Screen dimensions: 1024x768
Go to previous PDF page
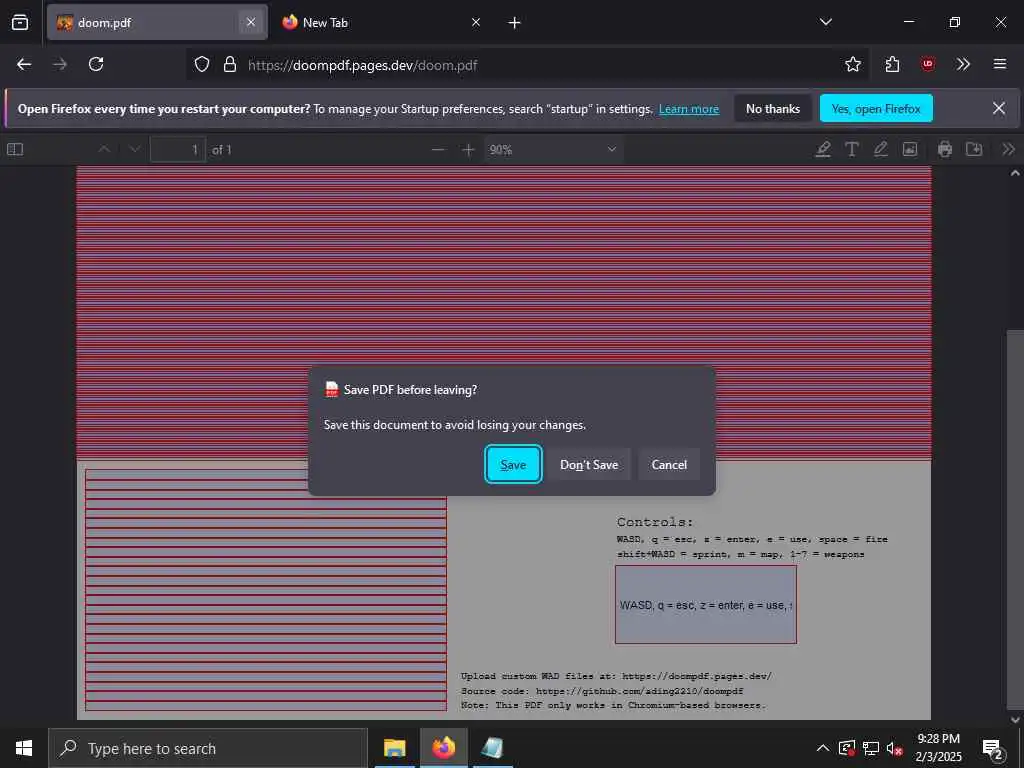(104, 150)
